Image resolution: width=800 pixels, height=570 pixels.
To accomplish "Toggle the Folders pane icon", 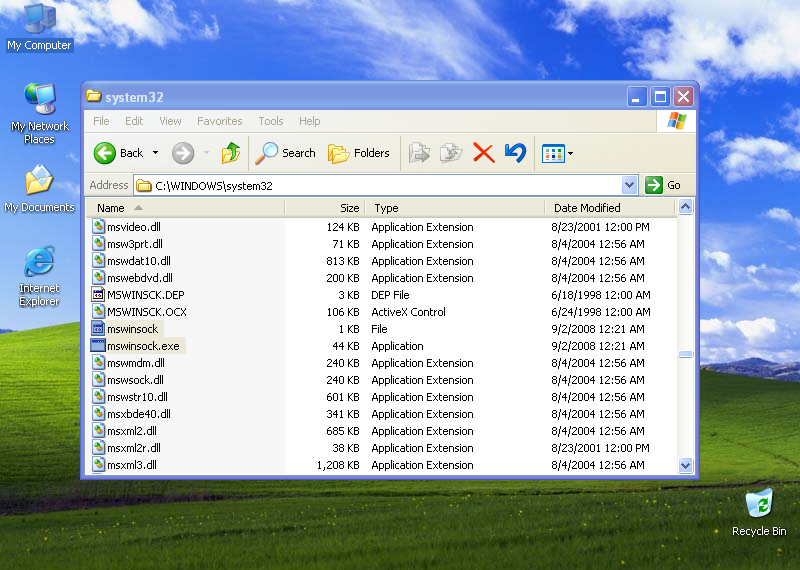I will tap(338, 153).
